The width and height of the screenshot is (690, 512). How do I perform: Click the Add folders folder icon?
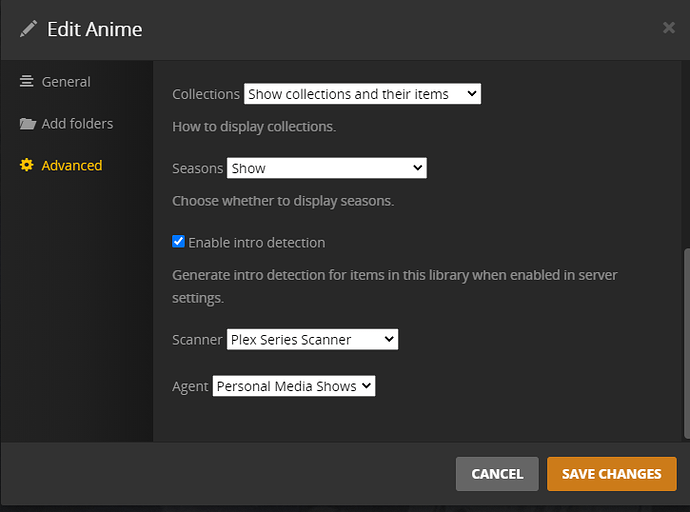click(27, 124)
